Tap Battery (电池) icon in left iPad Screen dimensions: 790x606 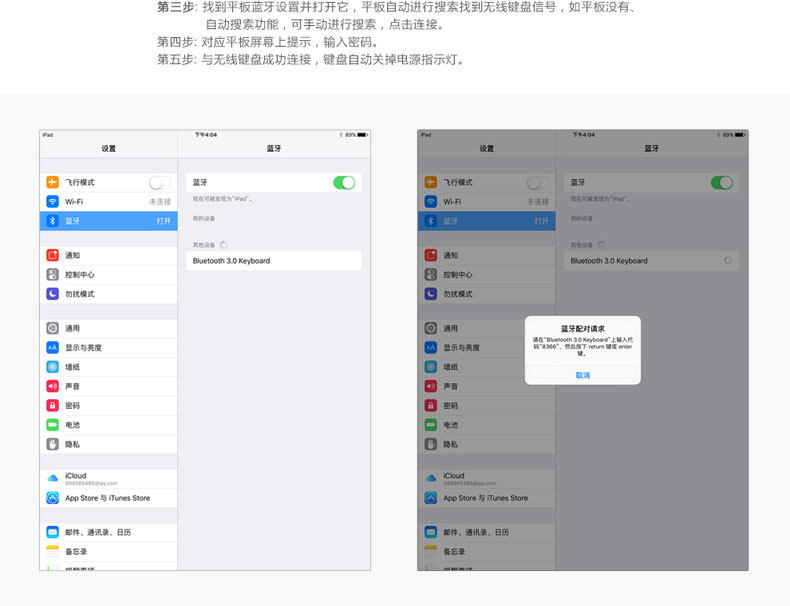click(52, 425)
